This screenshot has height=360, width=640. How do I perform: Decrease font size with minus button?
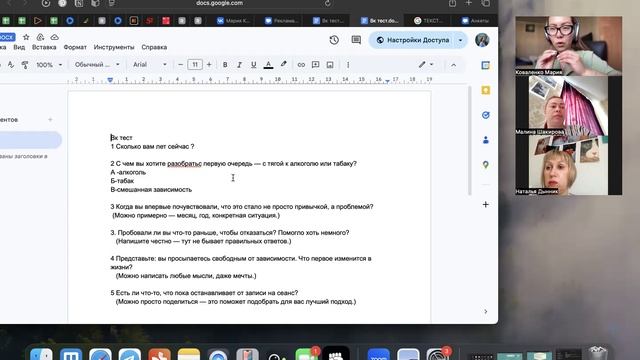pyautogui.click(x=180, y=64)
